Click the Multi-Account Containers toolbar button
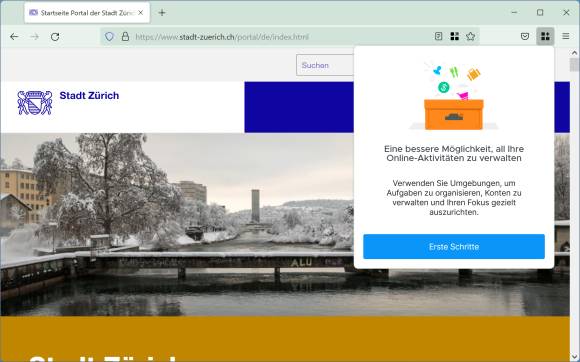This screenshot has width=580, height=362. 545,36
